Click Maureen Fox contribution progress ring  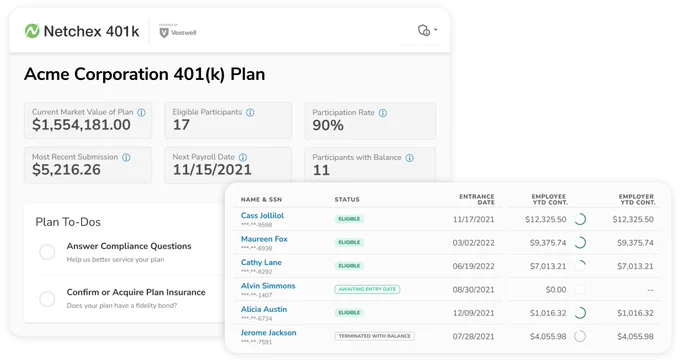[580, 243]
